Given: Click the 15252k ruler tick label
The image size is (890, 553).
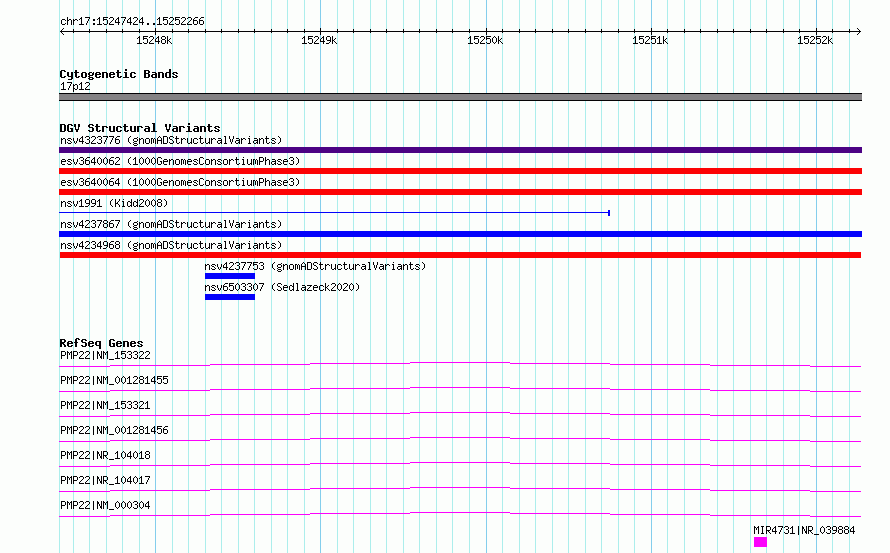Looking at the screenshot, I should [815, 40].
